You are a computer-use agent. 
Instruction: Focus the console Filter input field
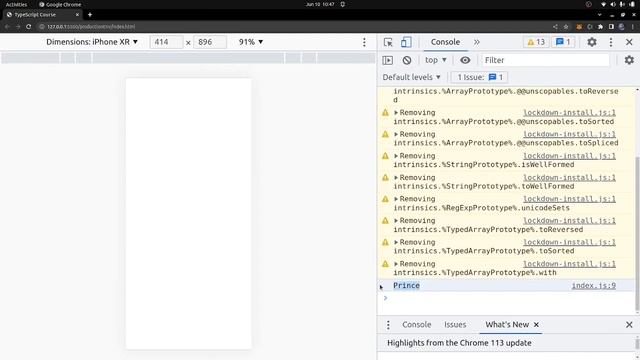coord(546,60)
